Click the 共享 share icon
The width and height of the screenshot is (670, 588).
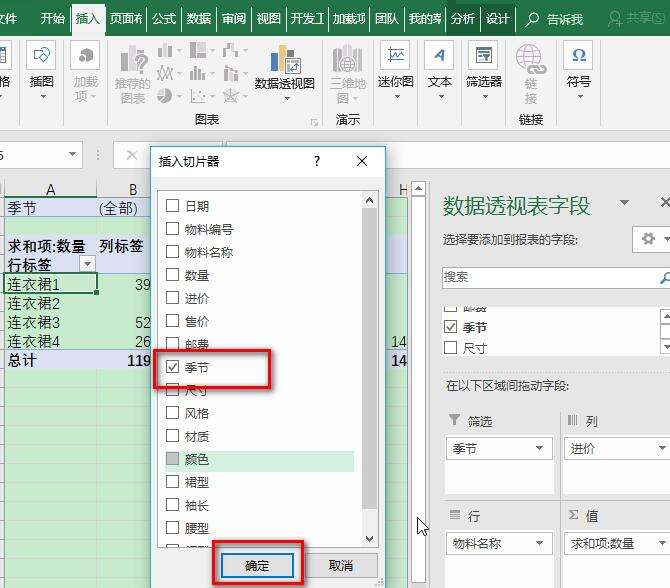coord(615,19)
